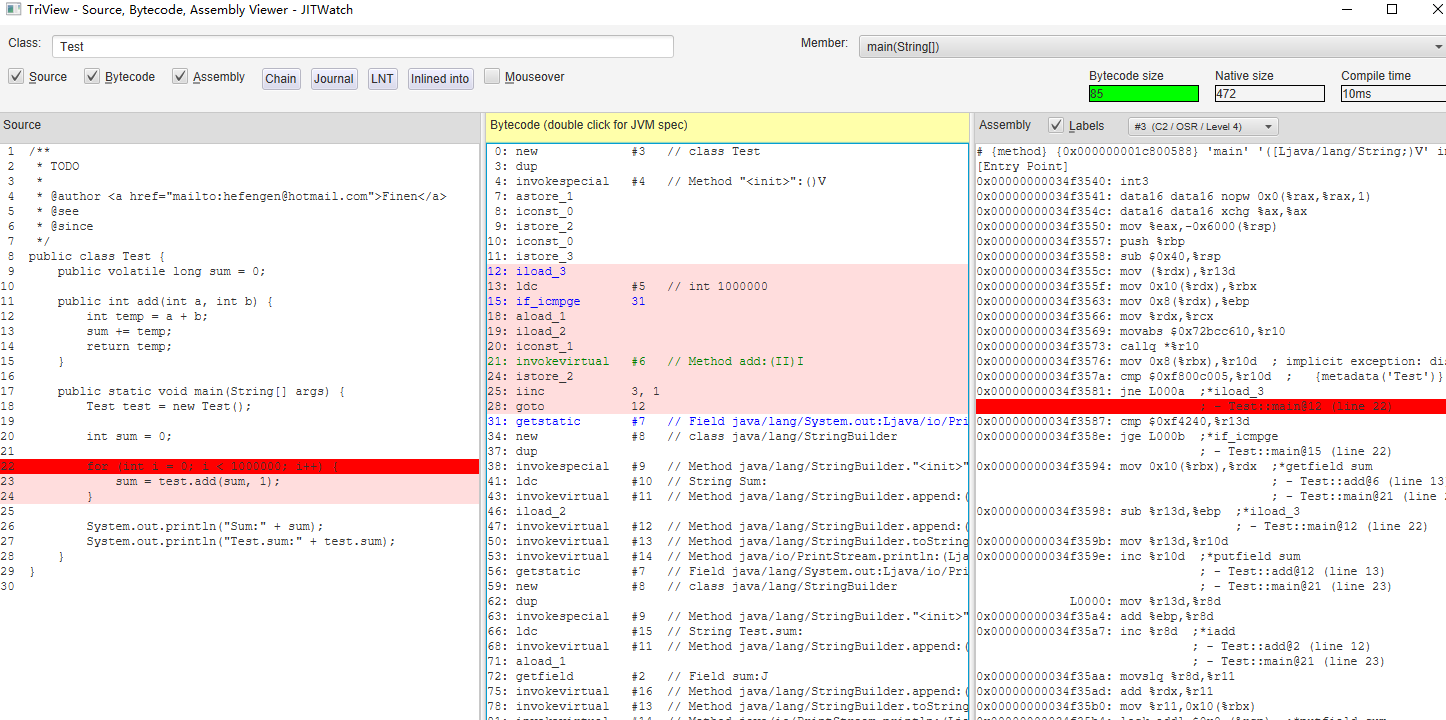1446x720 pixels.
Task: Click the JITWatch app icon in title bar
Action: pos(12,10)
